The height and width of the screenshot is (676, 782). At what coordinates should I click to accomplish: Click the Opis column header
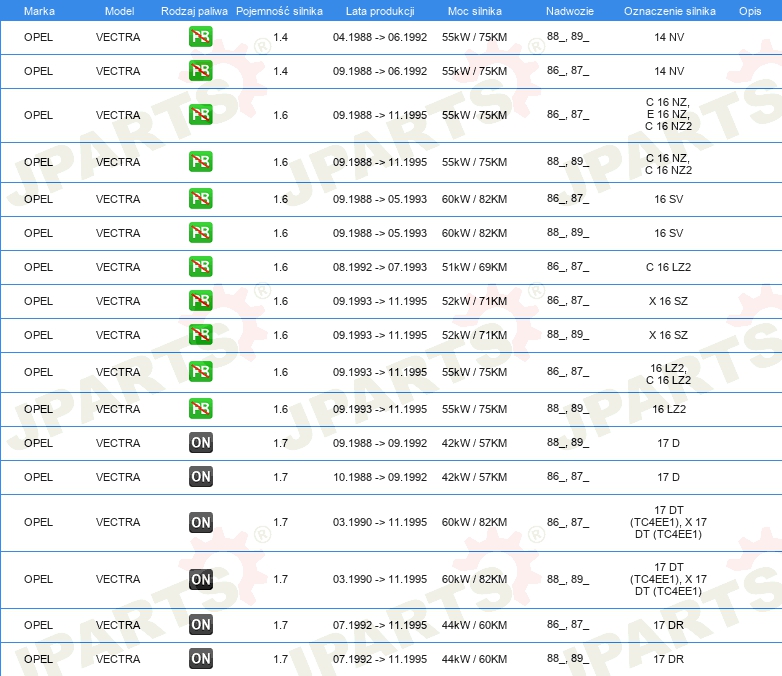point(750,11)
